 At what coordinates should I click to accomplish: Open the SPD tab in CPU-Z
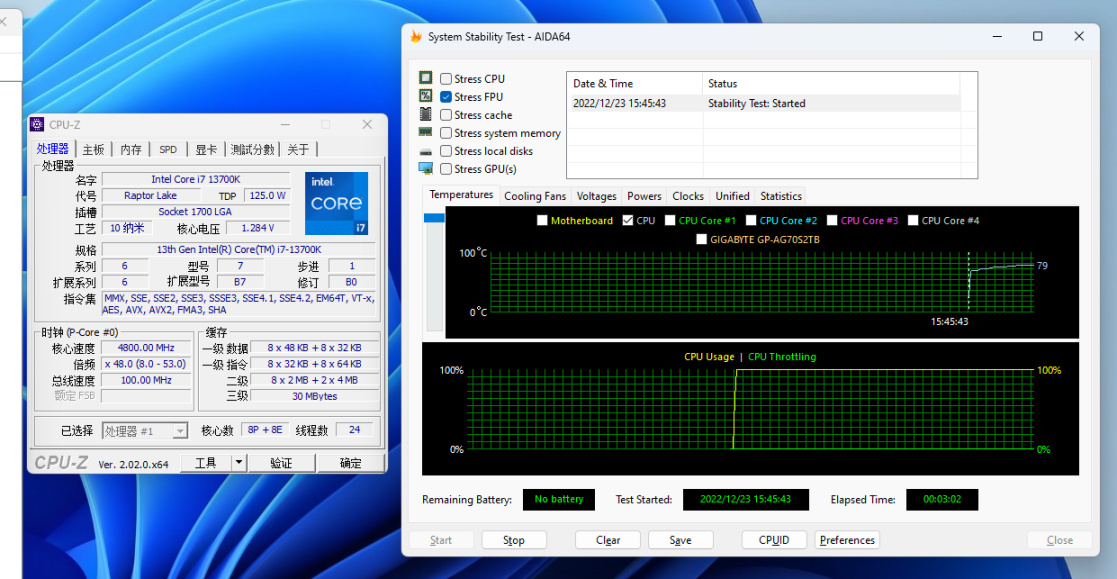pos(168,150)
